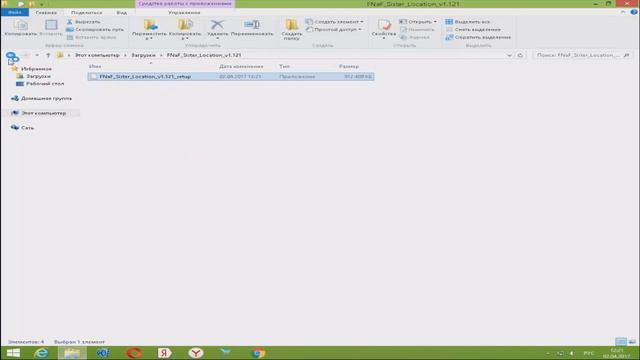Open the Quick Access Toolbar customize arrow
The image size is (640, 360).
pyautogui.click(x=41, y=4)
